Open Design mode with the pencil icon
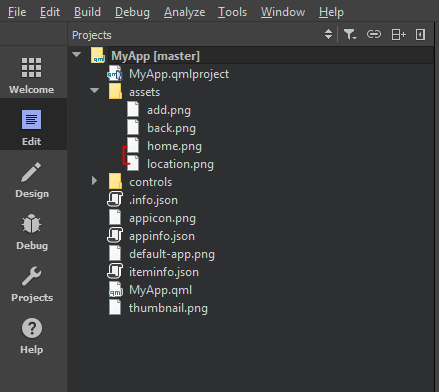Image resolution: width=439 pixels, height=392 pixels. (32, 179)
